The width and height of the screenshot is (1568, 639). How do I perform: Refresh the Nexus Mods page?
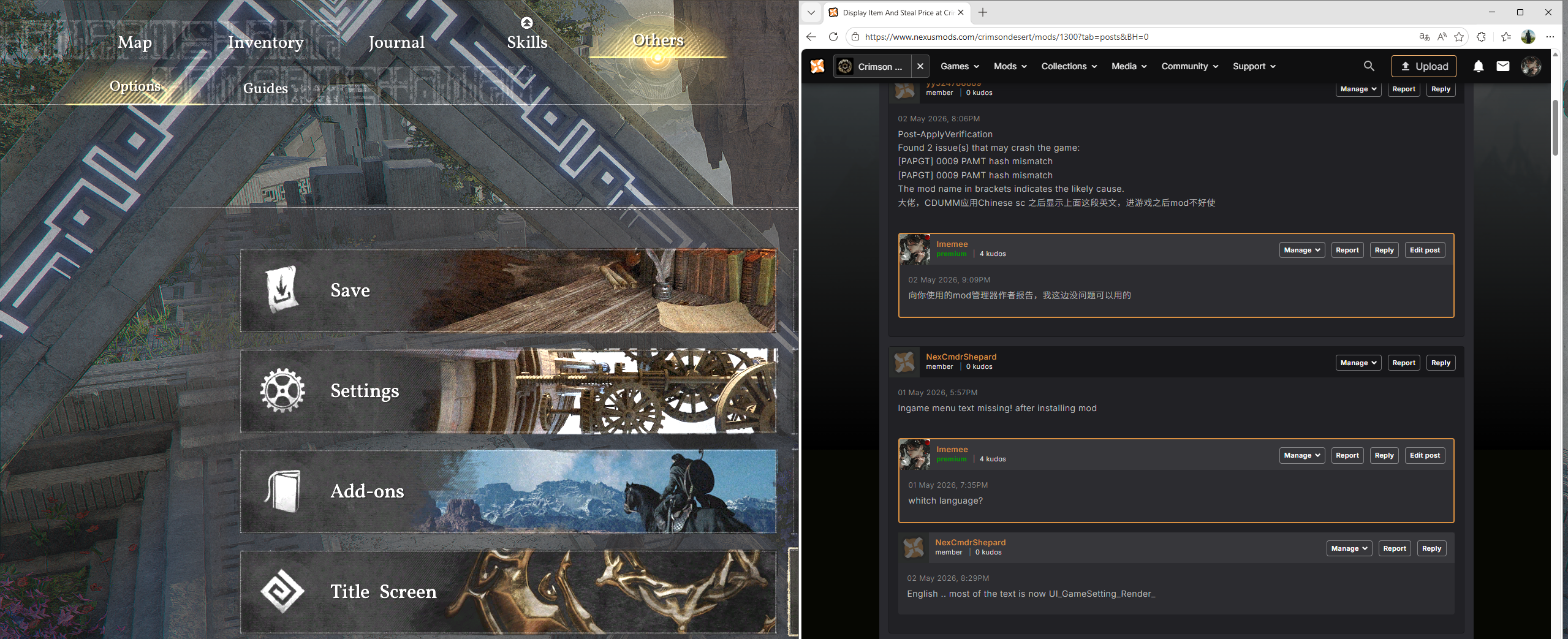tap(833, 37)
